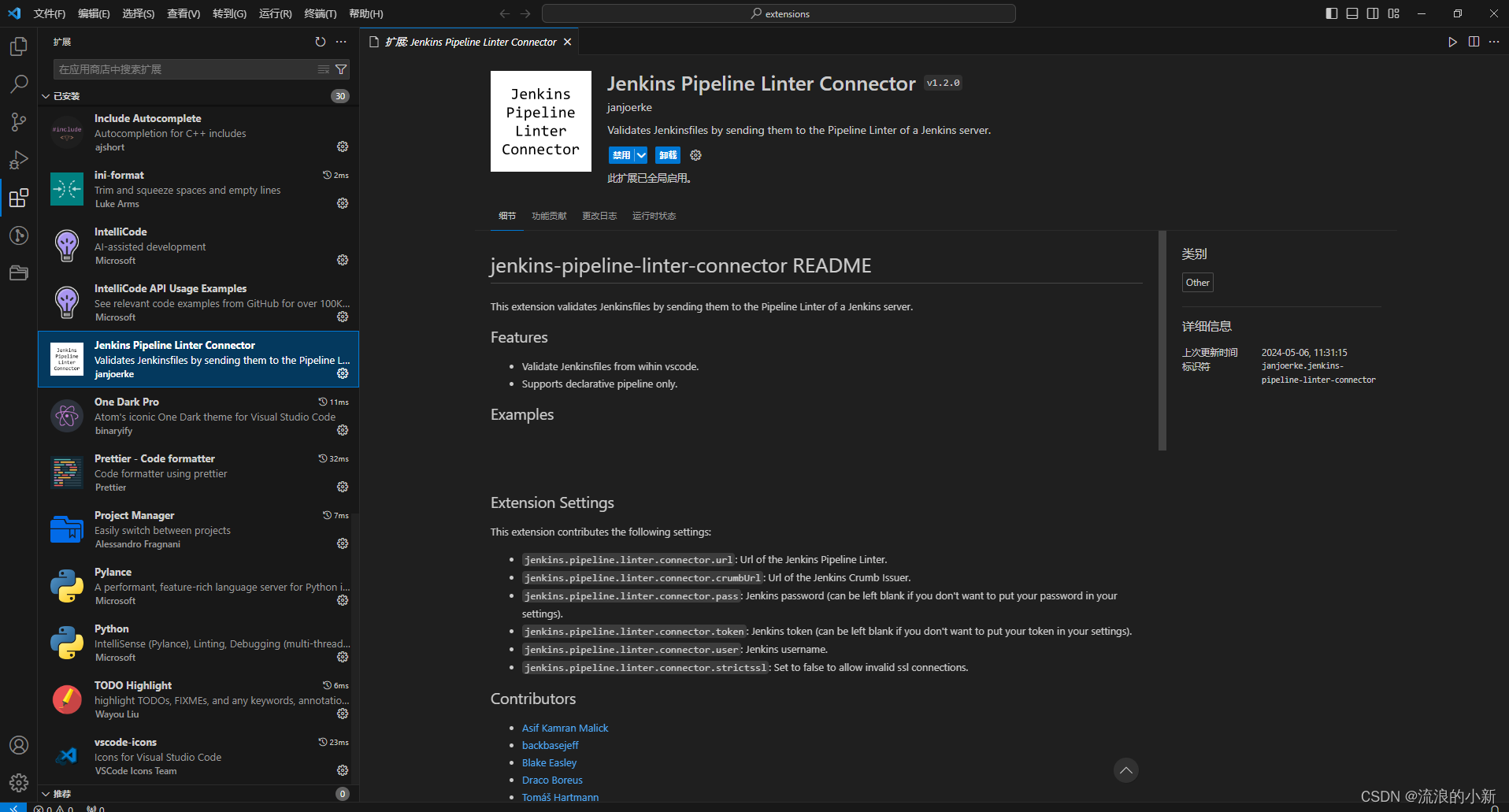Open Run and Debug view icon
This screenshot has width=1509, height=812.
19,160
